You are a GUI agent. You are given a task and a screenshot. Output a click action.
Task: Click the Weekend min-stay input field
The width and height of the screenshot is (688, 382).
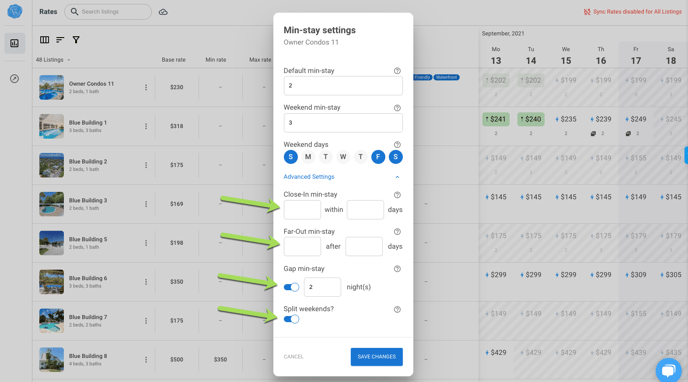click(x=343, y=123)
